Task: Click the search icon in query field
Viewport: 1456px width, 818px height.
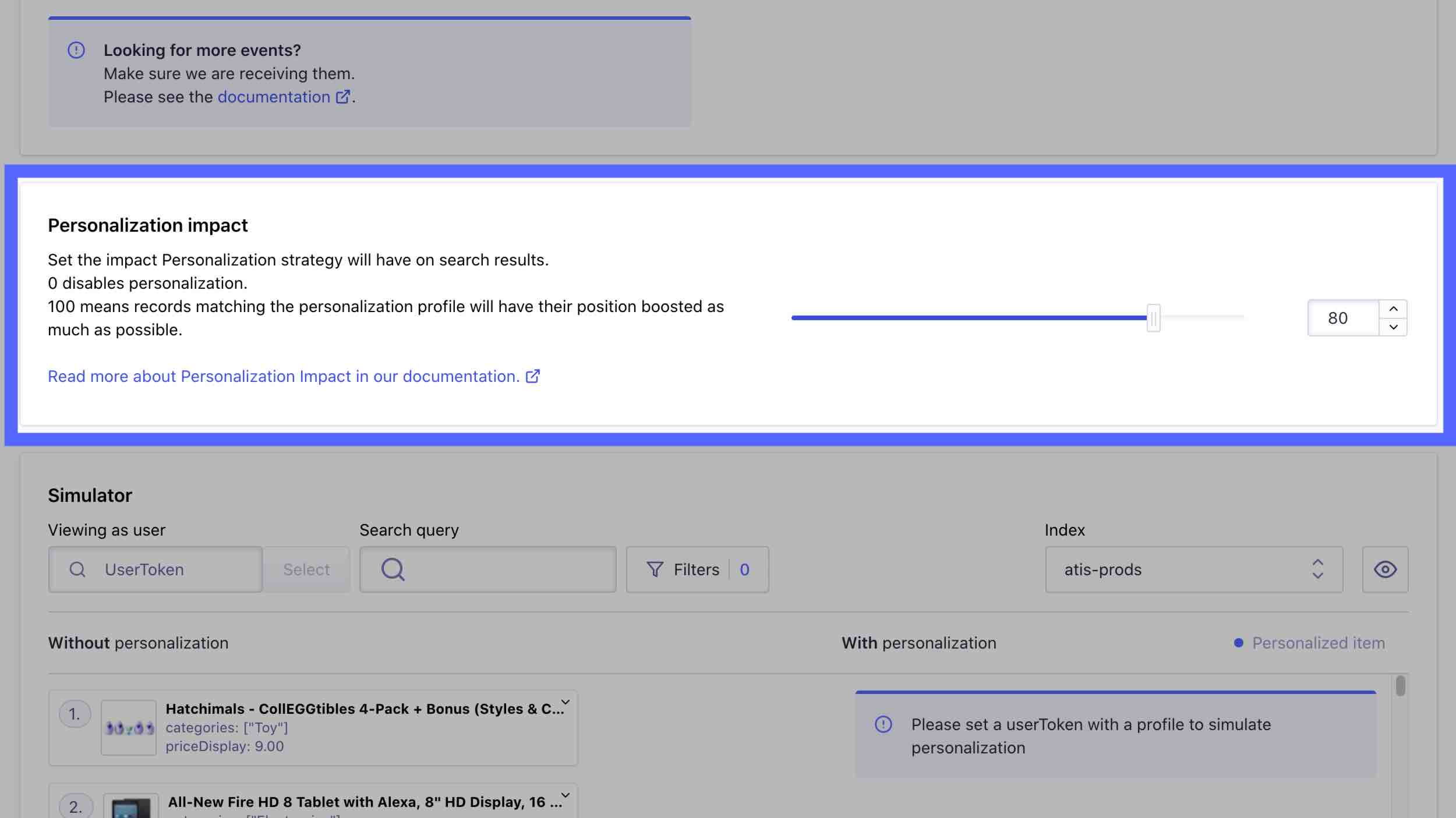Action: tap(392, 569)
